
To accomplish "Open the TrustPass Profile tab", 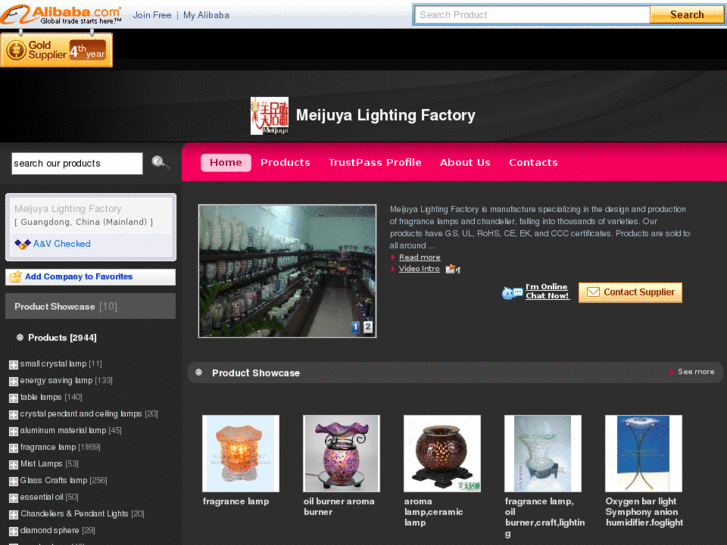I will pyautogui.click(x=375, y=163).
